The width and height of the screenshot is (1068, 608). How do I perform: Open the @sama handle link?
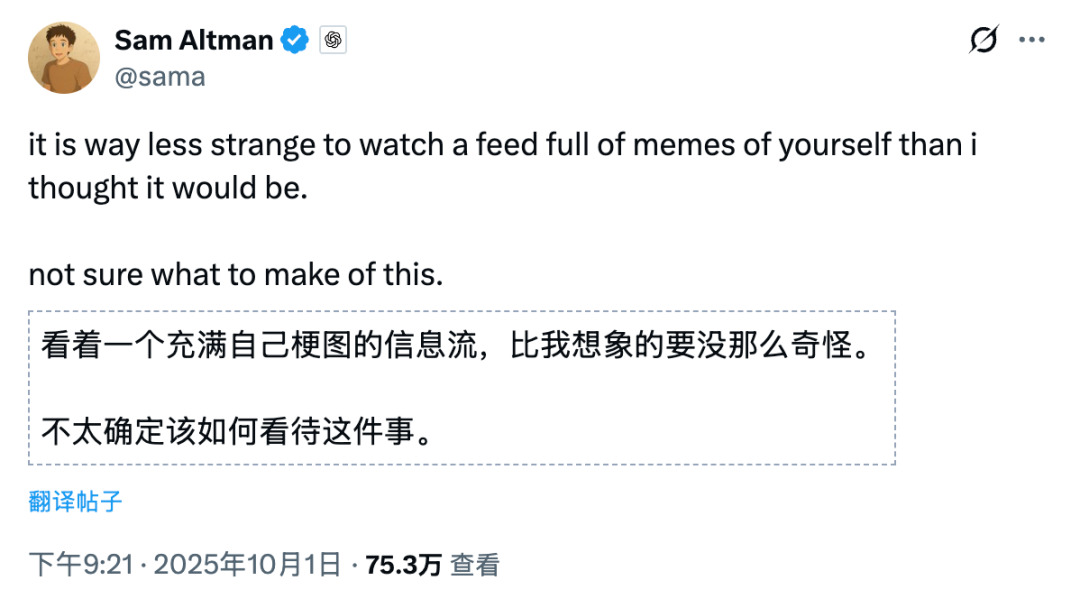(160, 77)
